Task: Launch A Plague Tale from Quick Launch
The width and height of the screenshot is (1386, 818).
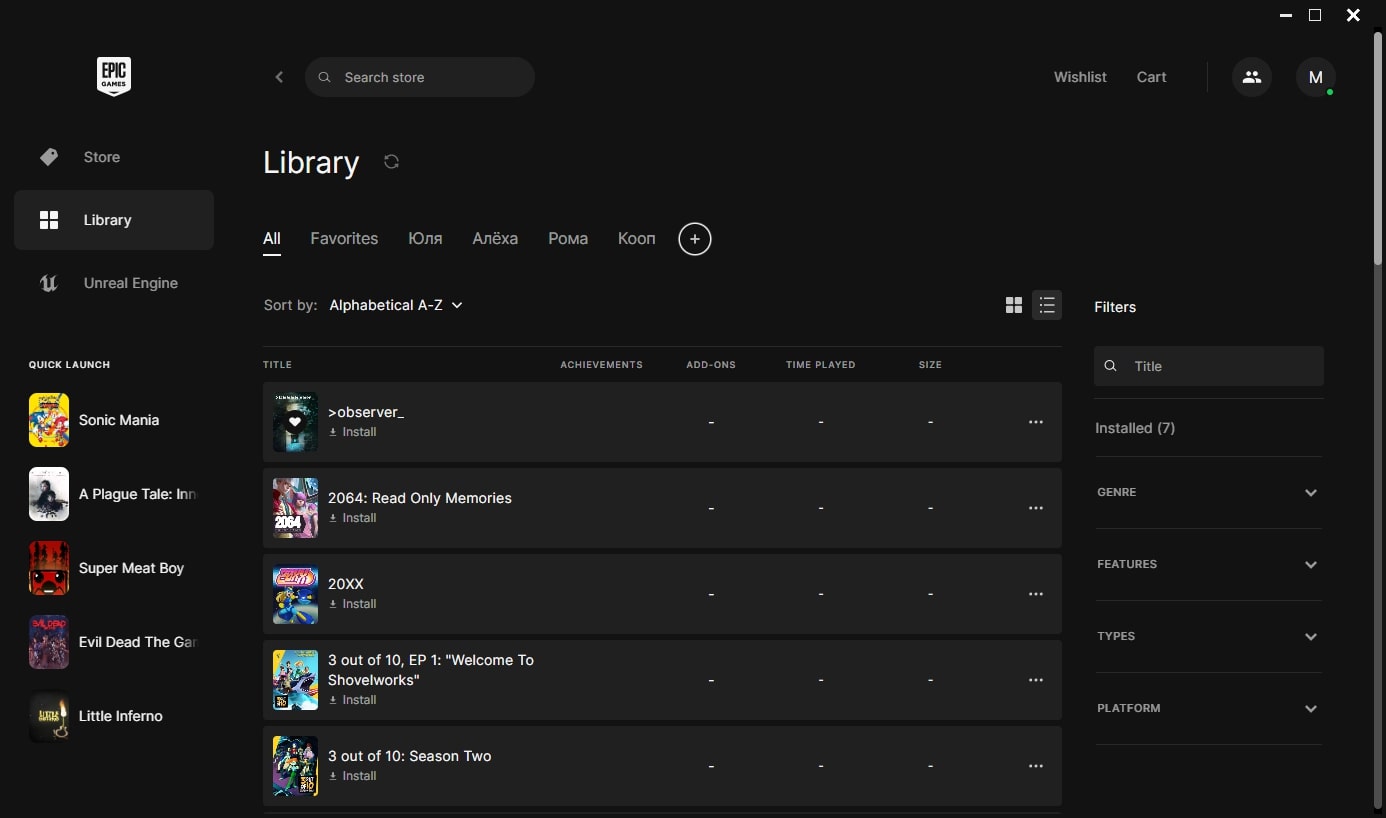Action: tap(114, 494)
